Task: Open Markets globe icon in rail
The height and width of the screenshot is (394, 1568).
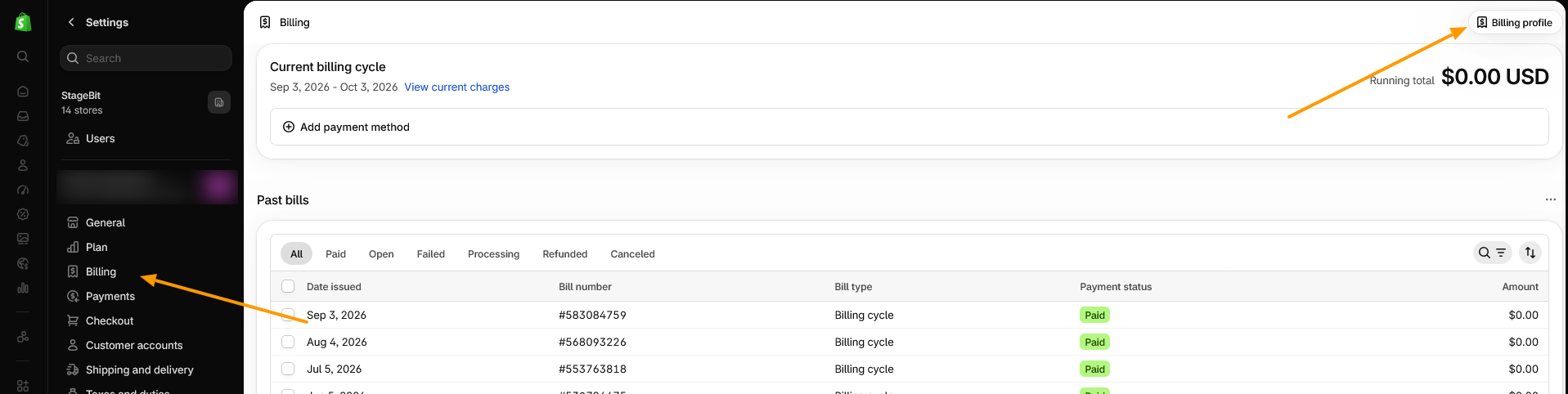Action: click(23, 263)
